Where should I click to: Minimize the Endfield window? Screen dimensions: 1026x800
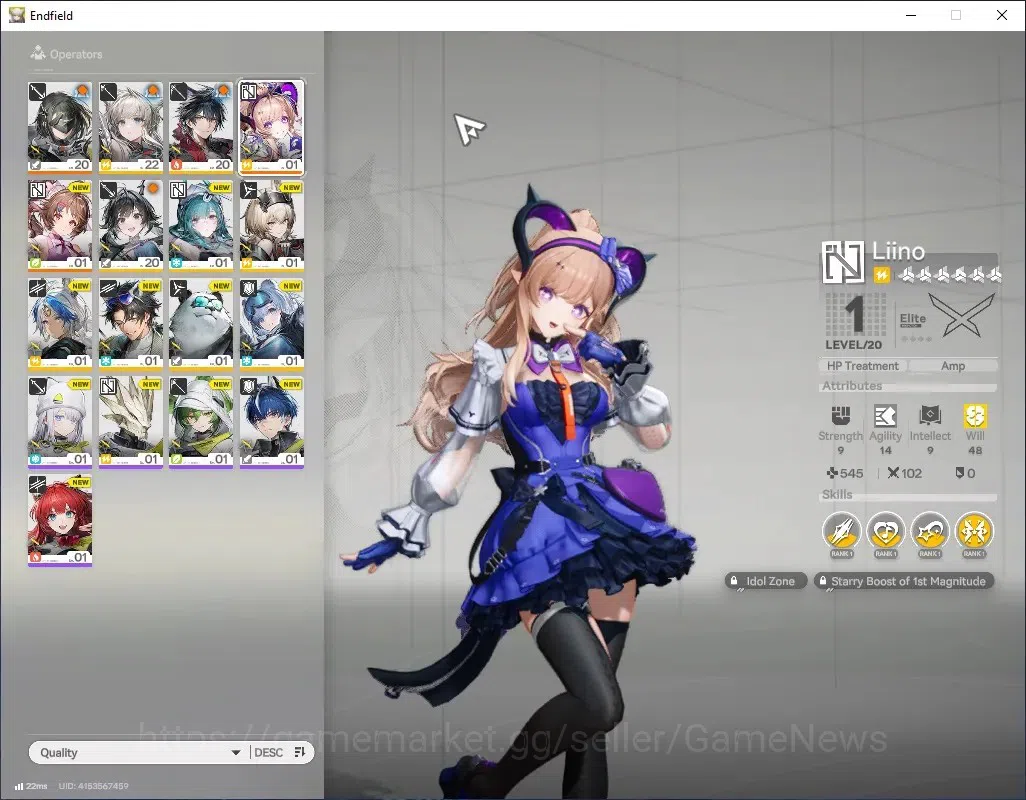pyautogui.click(x=910, y=15)
